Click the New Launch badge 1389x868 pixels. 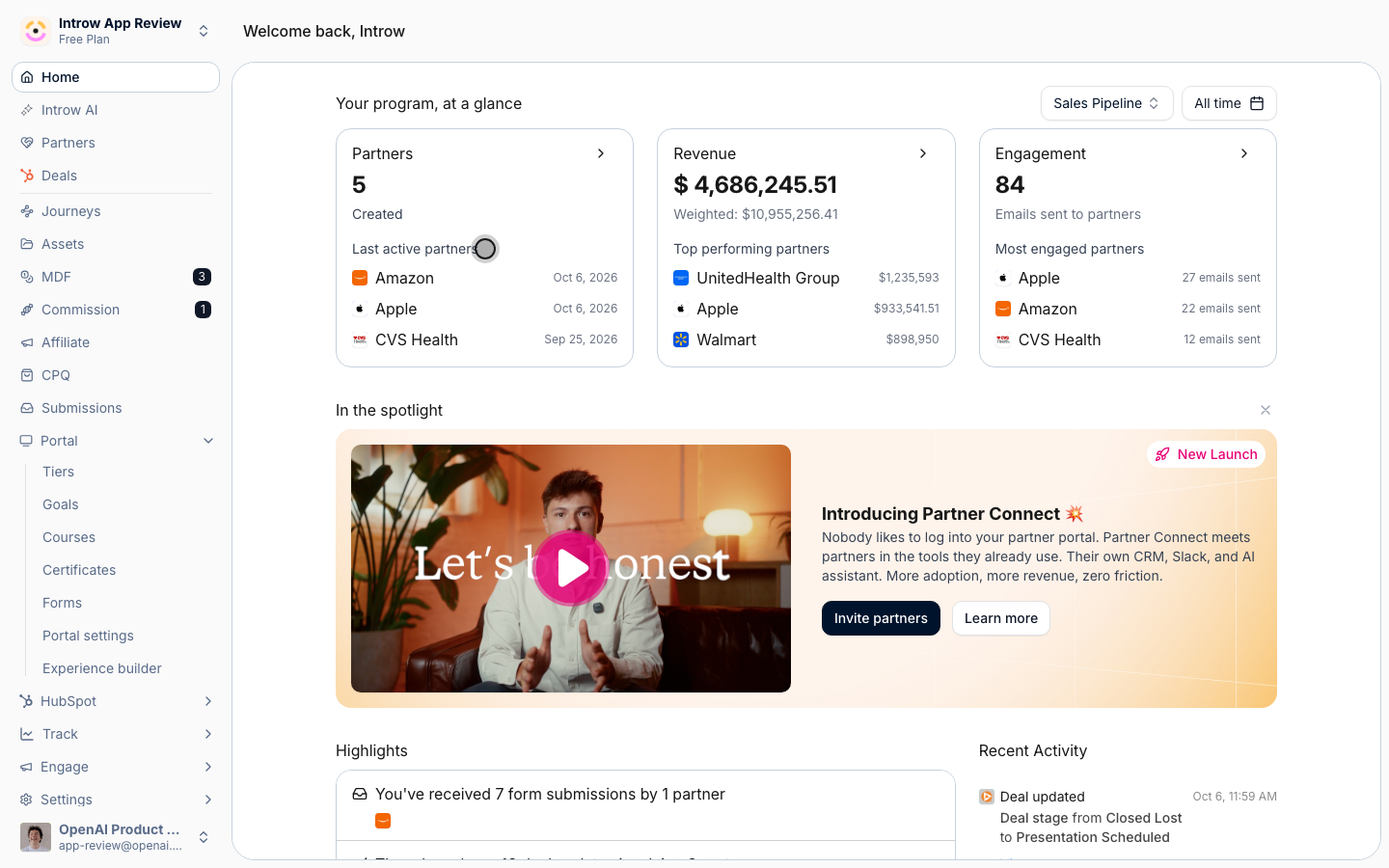pos(1206,454)
